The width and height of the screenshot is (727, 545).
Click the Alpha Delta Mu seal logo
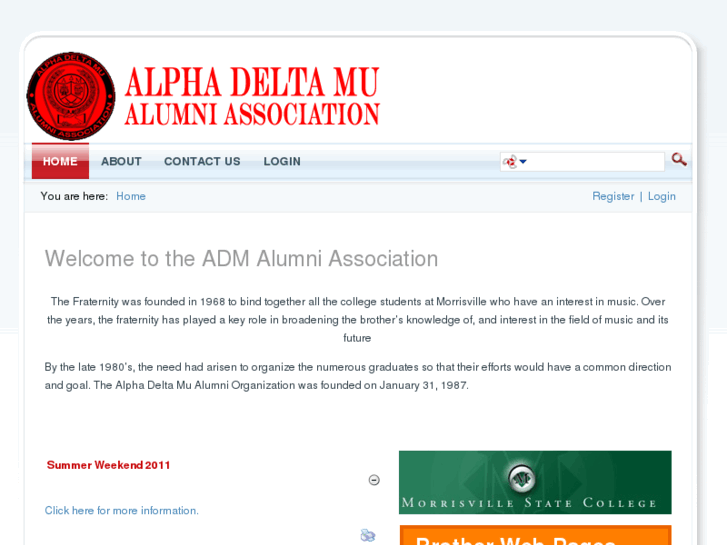[x=71, y=97]
